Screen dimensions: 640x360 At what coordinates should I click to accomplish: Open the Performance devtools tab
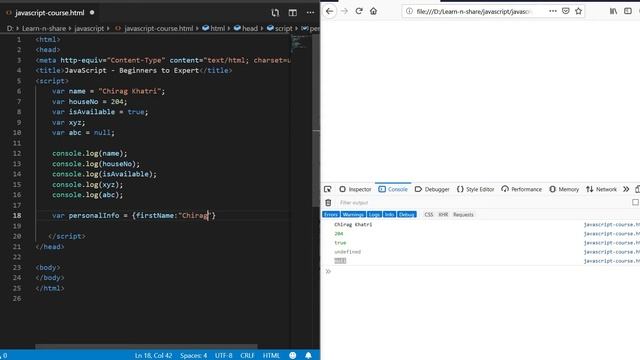click(522, 189)
